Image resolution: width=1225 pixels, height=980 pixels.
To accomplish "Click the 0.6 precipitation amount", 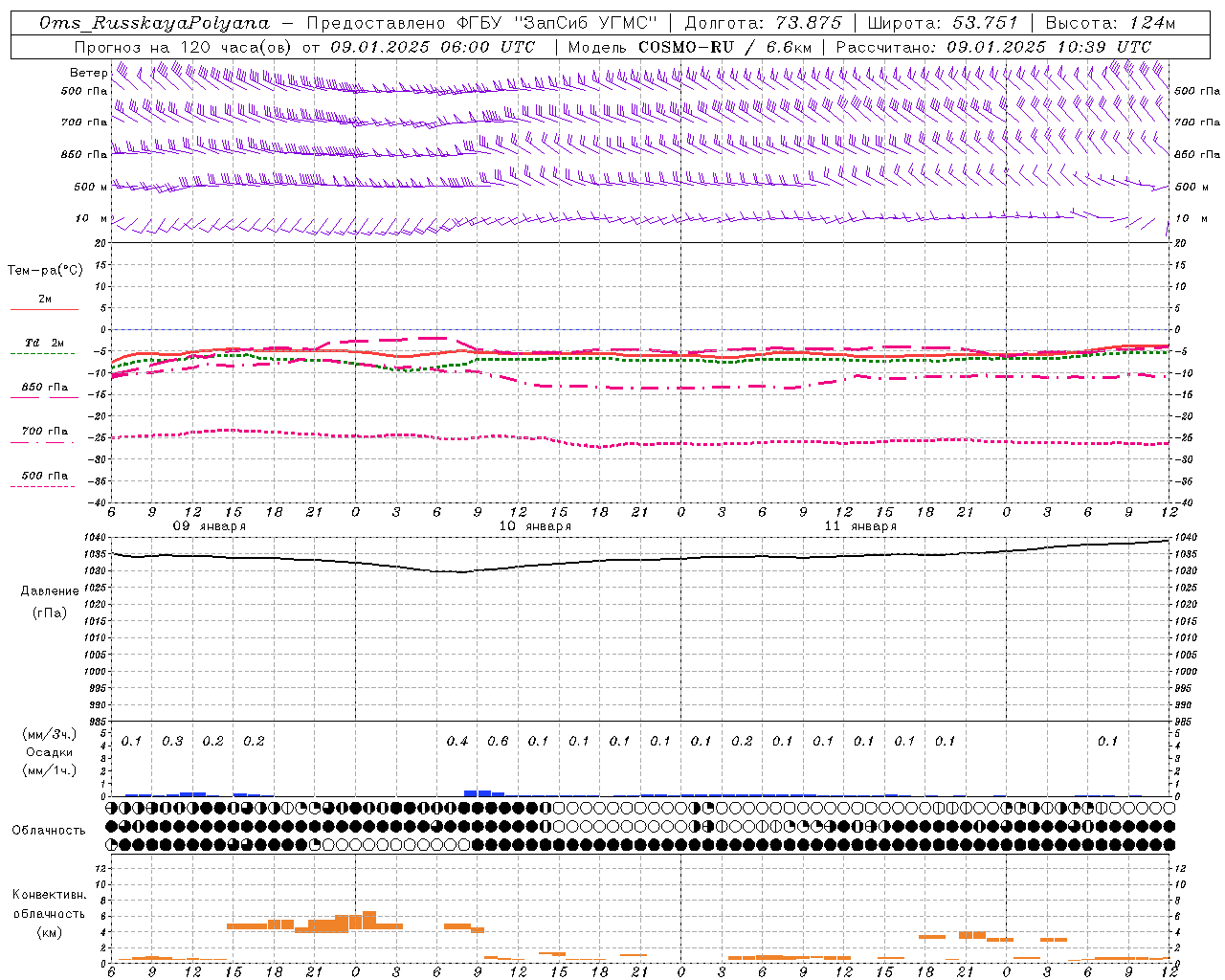I will (498, 741).
